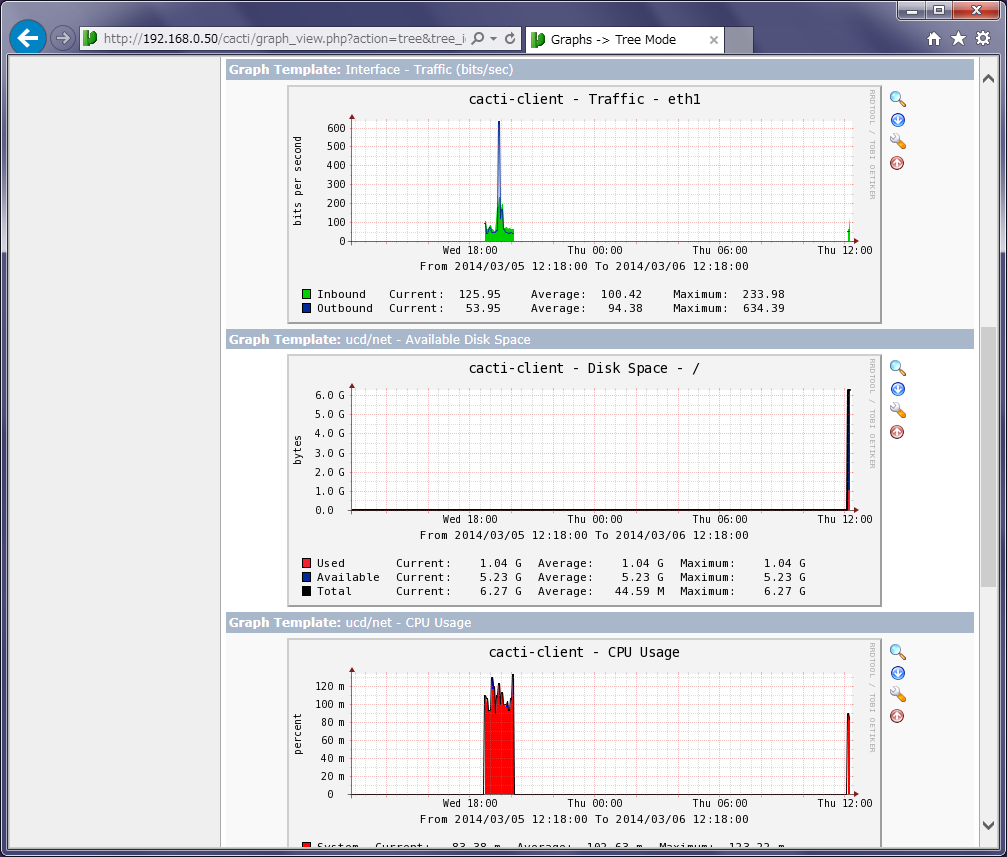This screenshot has width=1007, height=857.
Task: Click page-top red arrow beside Traffic eth1 graph
Action: click(x=897, y=163)
